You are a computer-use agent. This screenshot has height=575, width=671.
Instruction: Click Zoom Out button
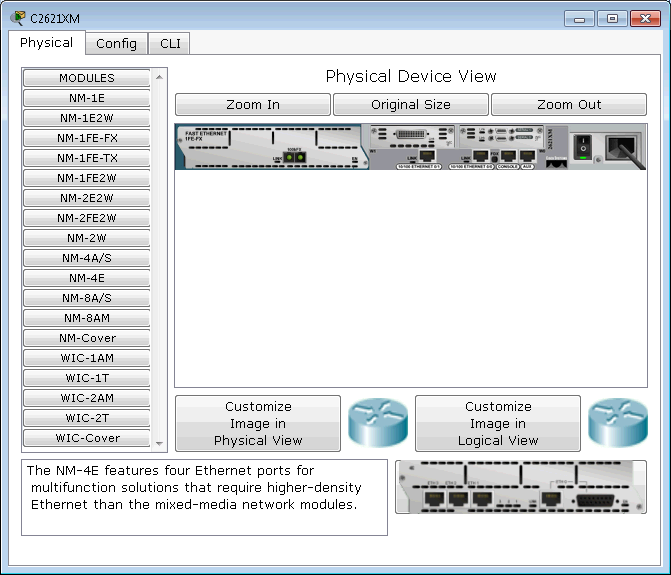tap(569, 104)
